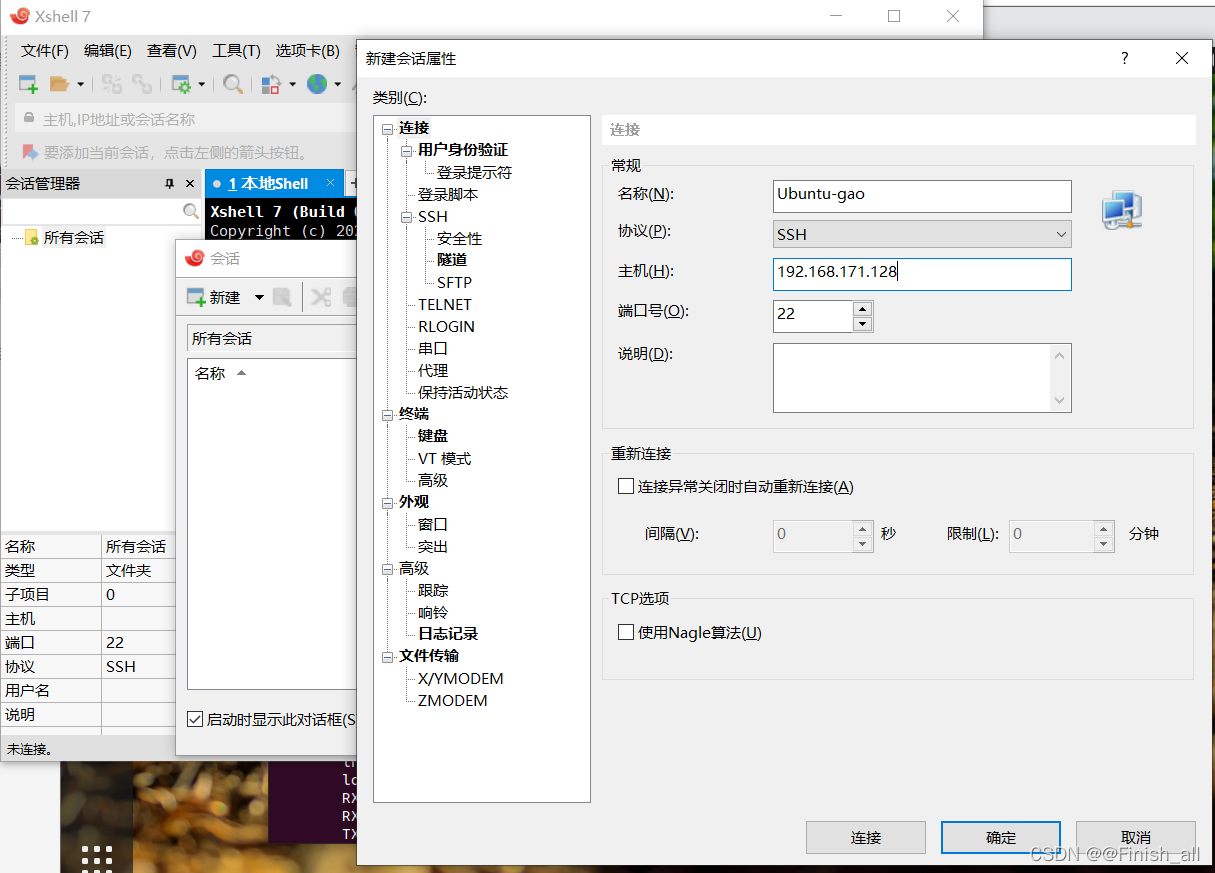
Task: Open the 查看(V) menu
Action: click(x=172, y=51)
